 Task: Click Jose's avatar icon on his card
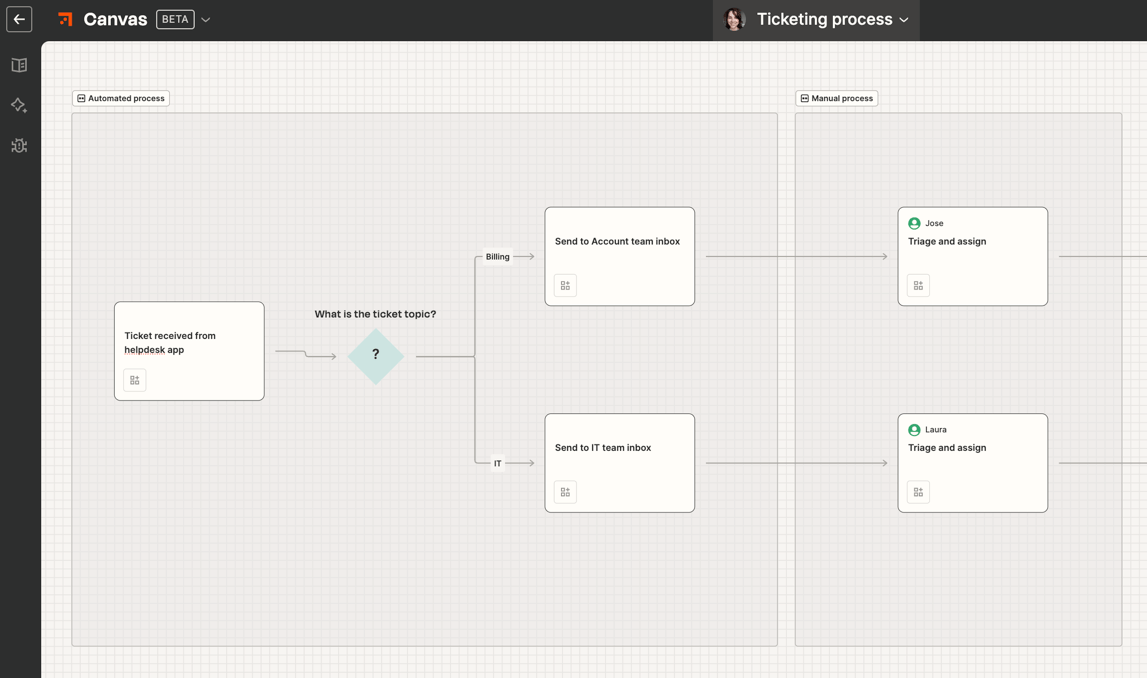tap(913, 222)
